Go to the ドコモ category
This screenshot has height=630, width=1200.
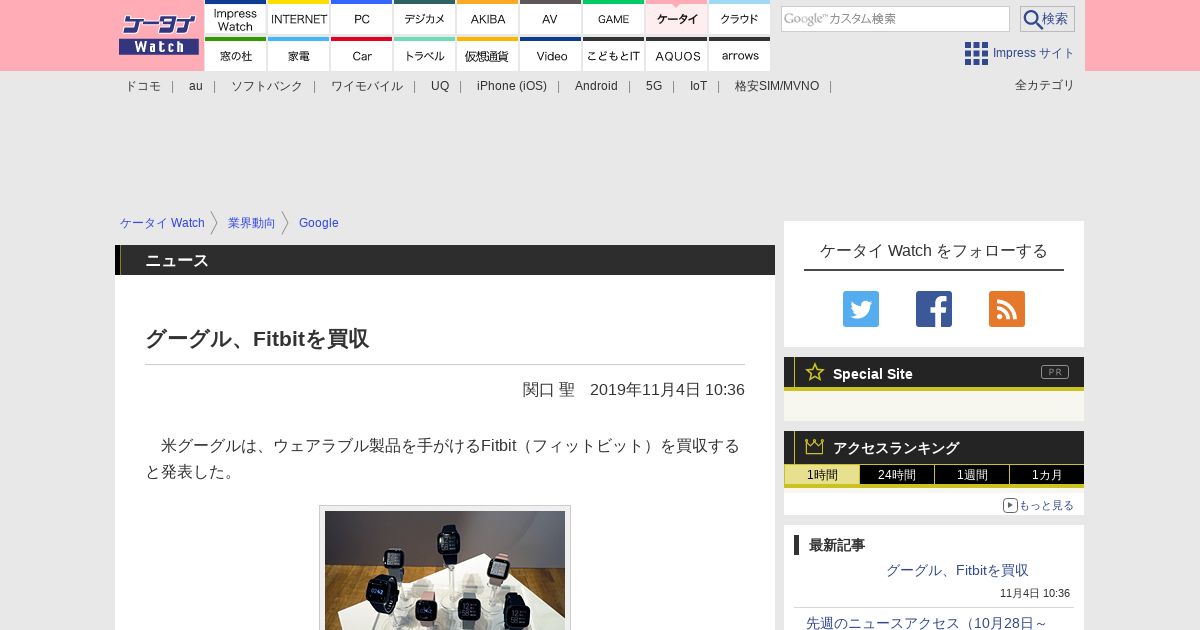(143, 86)
